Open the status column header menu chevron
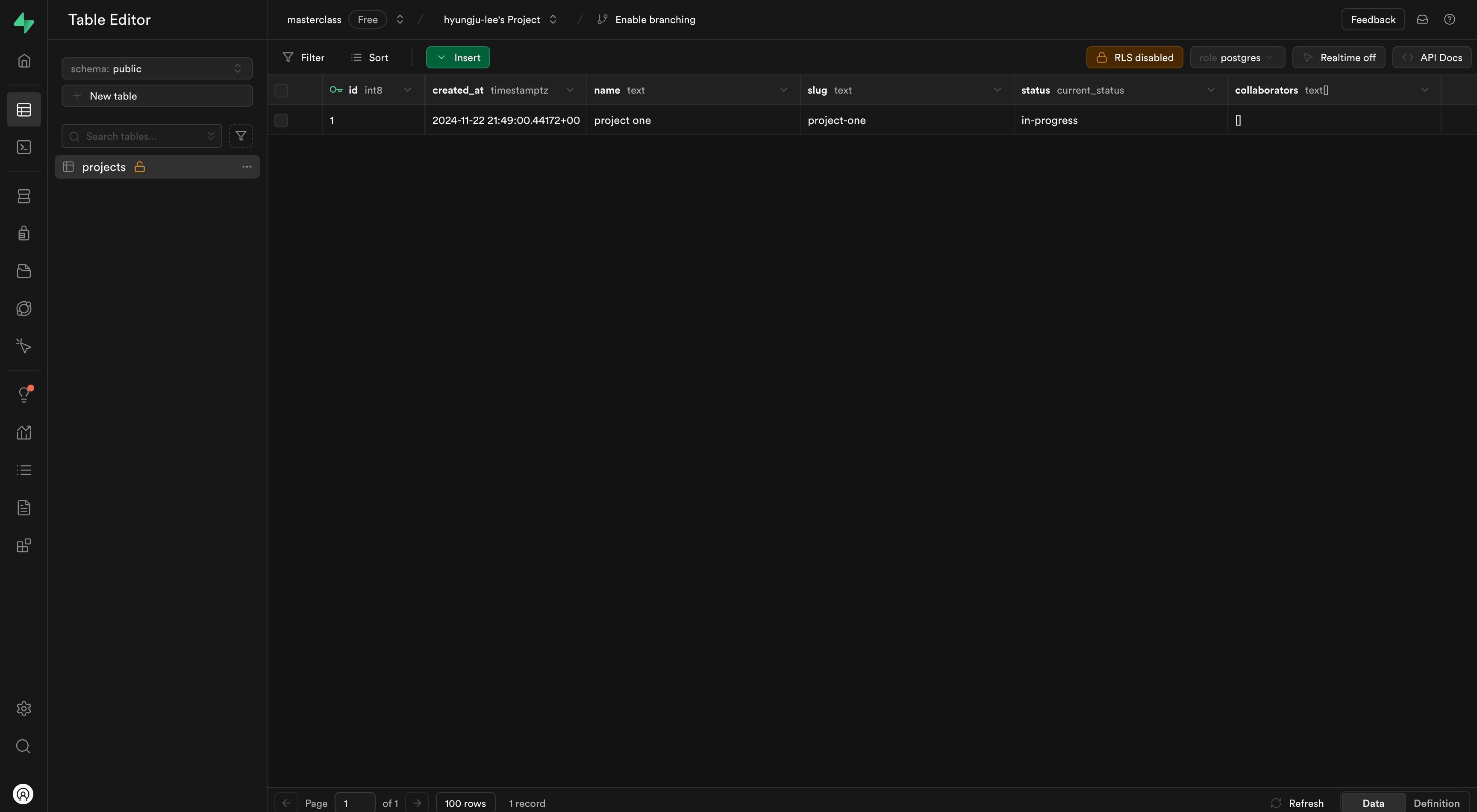1477x812 pixels. point(1211,90)
